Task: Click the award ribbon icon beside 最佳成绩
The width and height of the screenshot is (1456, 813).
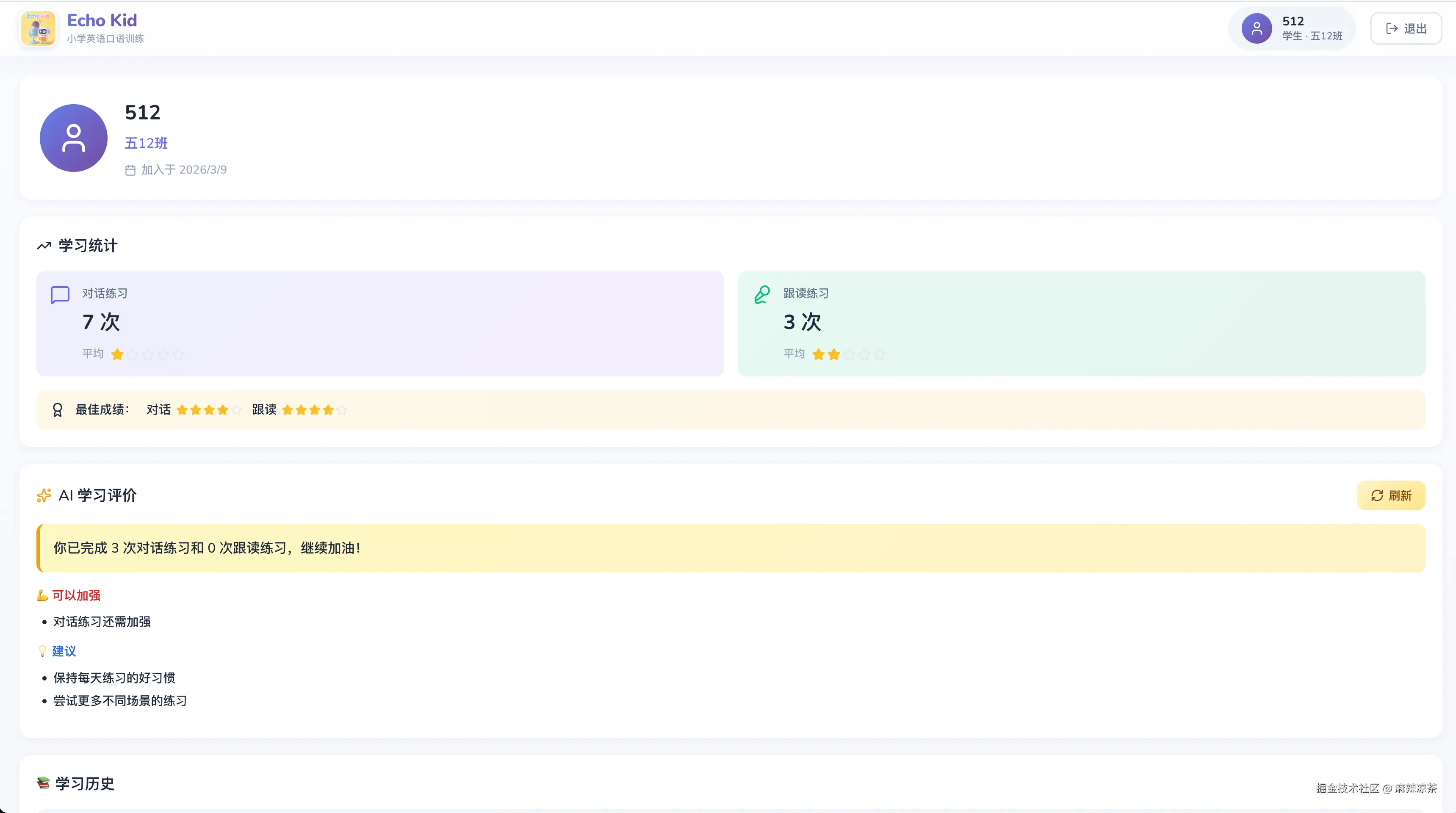Action: pyautogui.click(x=57, y=409)
